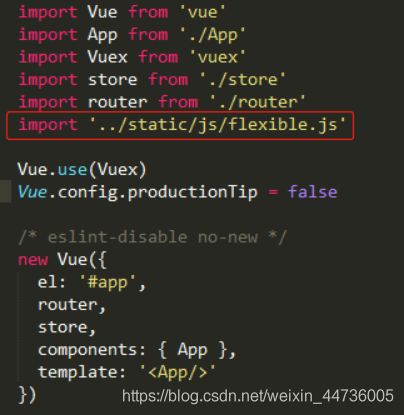The height and width of the screenshot is (415, 404).
Task: Click the '#app' selector string
Action: tap(108, 283)
